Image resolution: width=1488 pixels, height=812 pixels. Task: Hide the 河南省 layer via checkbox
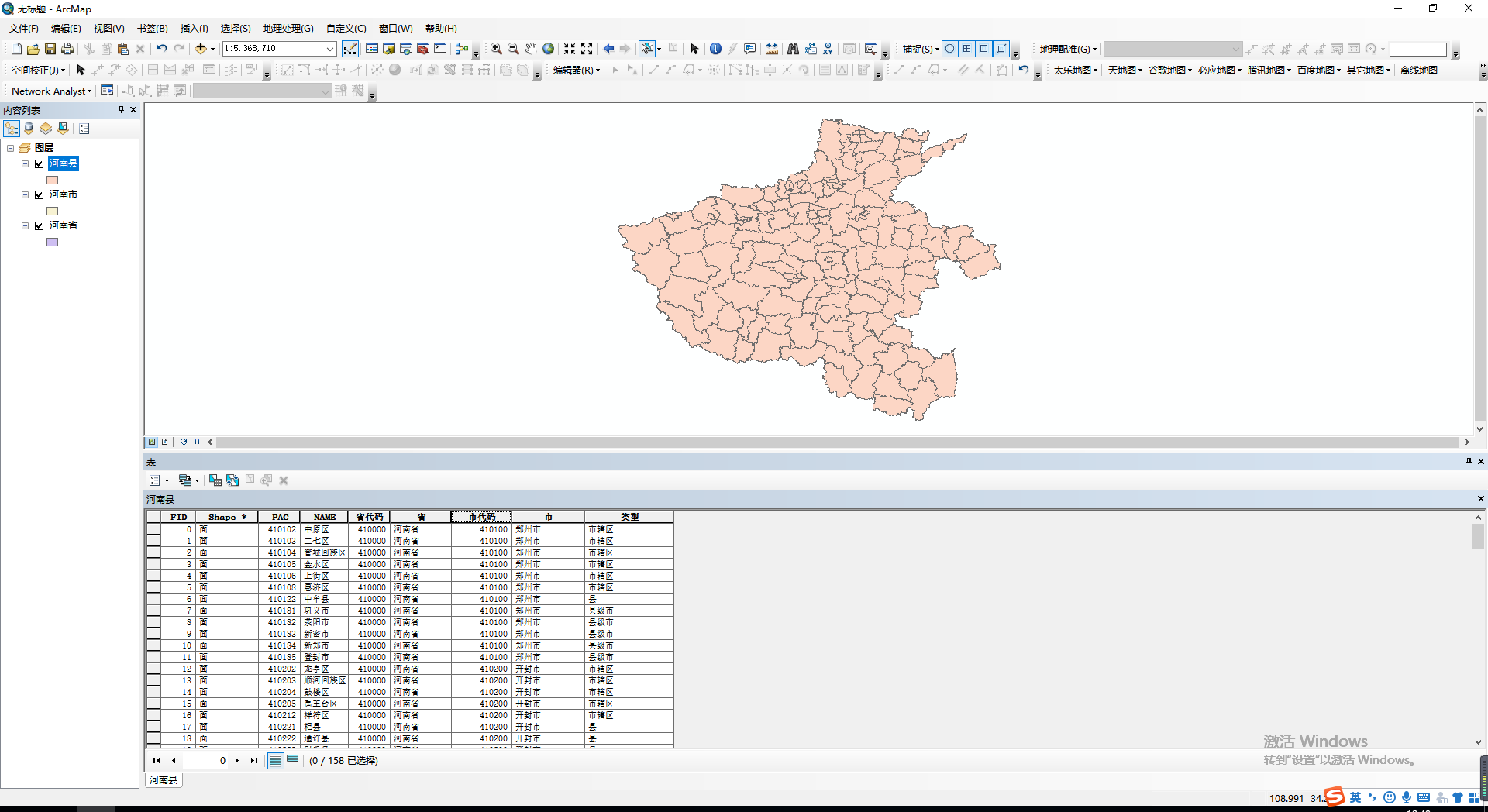(x=40, y=225)
